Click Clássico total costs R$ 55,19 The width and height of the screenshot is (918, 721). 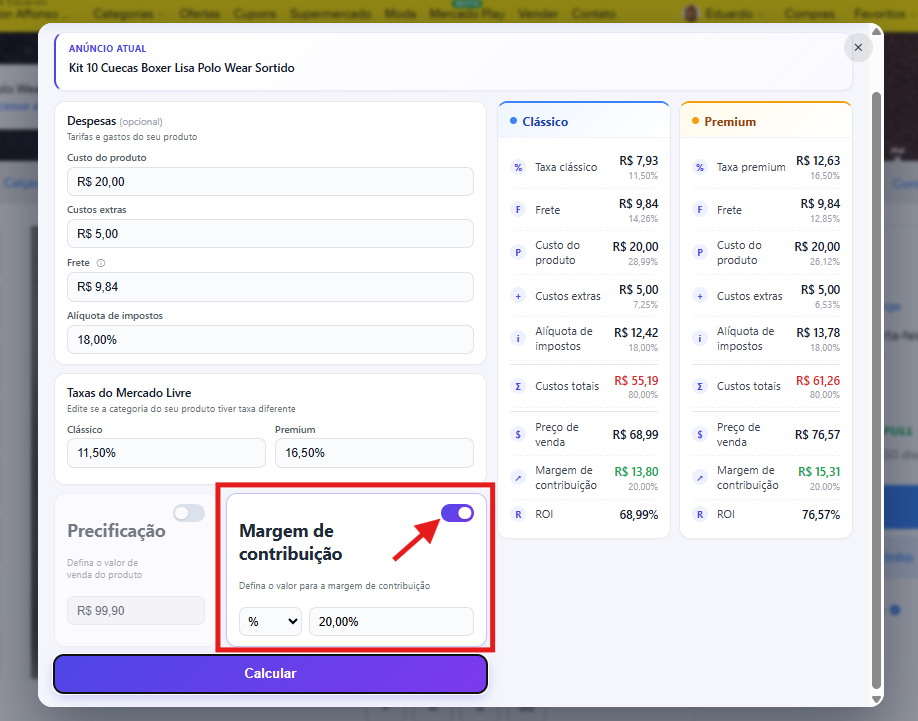tap(636, 381)
